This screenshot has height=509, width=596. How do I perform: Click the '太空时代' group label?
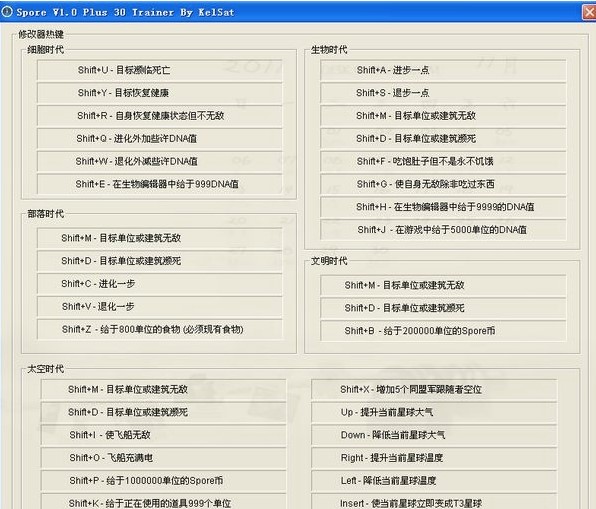pos(45,369)
